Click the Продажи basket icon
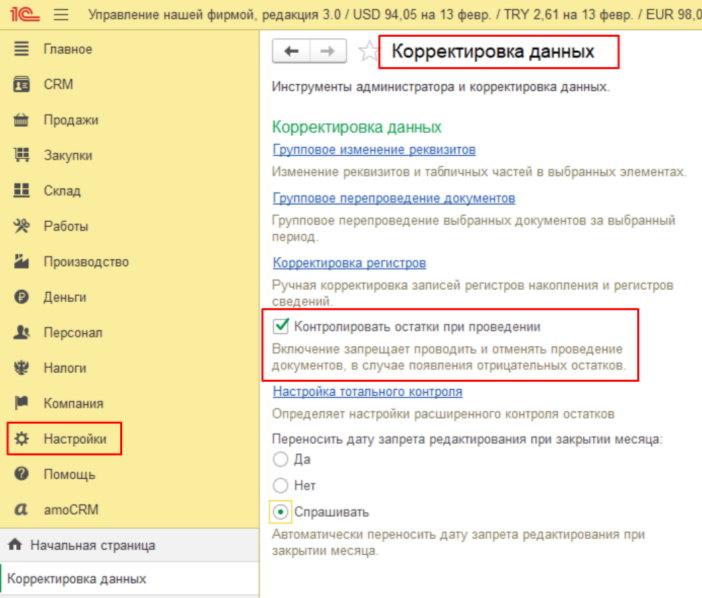This screenshot has width=702, height=598. [x=20, y=120]
